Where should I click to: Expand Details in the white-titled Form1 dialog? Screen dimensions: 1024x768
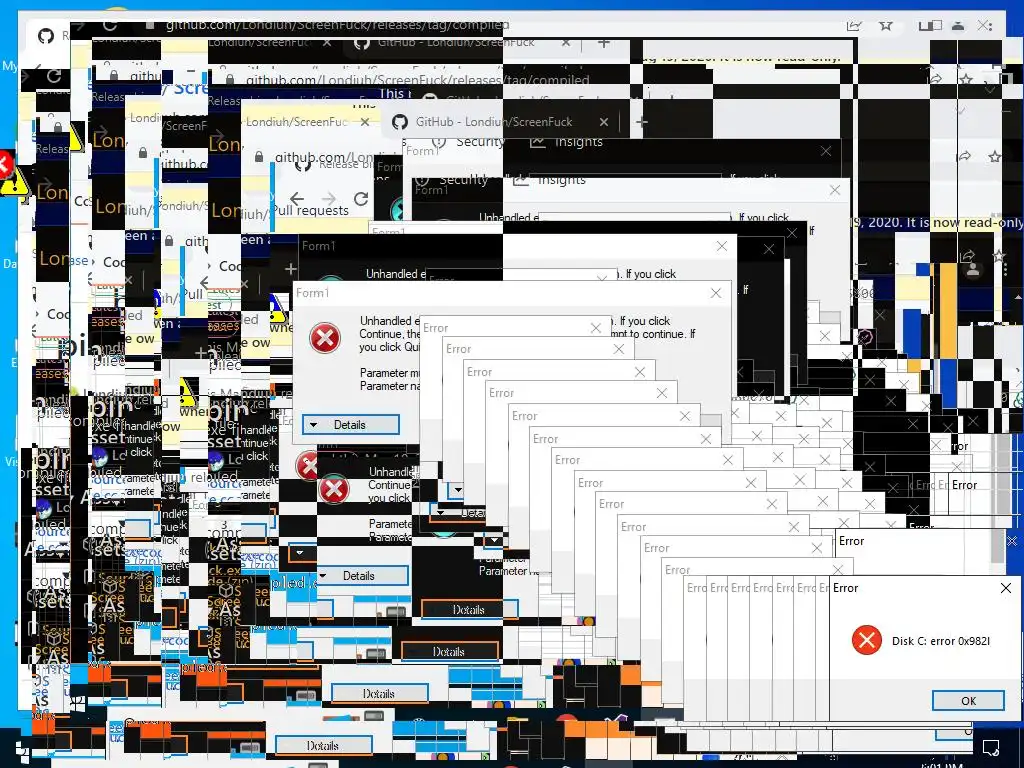point(351,424)
